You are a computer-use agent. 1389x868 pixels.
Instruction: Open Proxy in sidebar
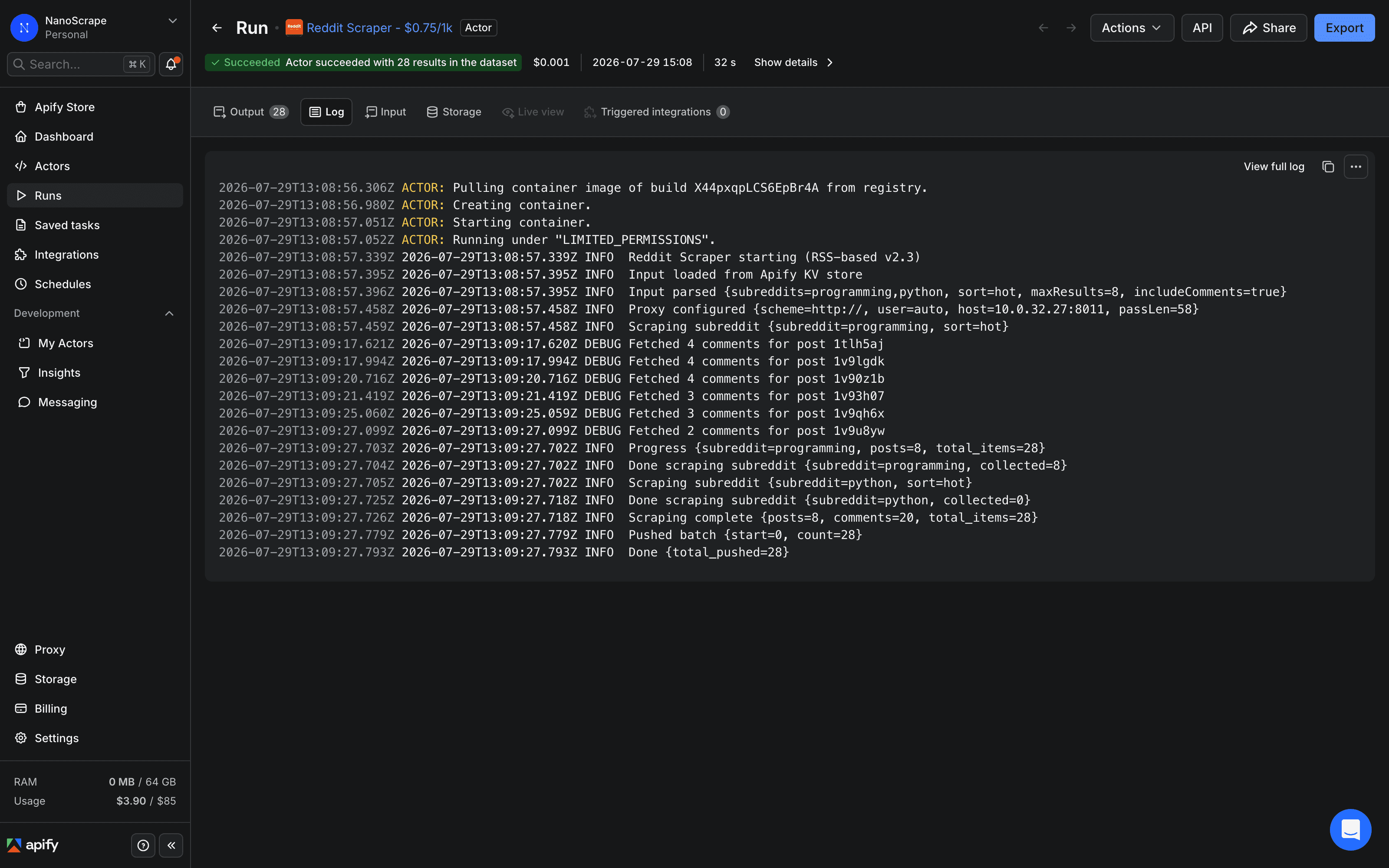(95, 649)
